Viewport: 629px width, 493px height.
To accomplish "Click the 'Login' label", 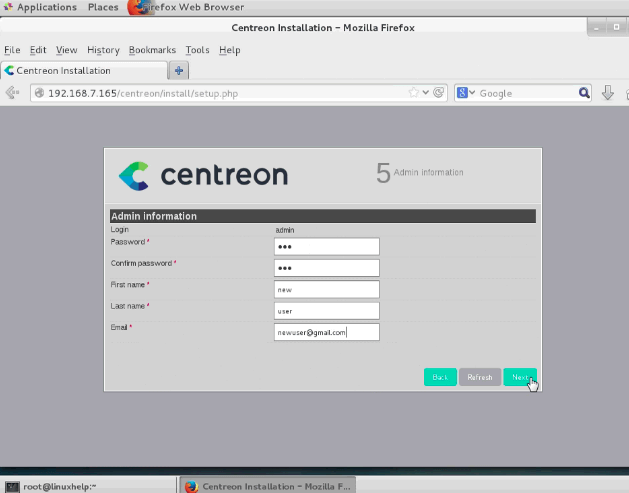I will point(120,229).
